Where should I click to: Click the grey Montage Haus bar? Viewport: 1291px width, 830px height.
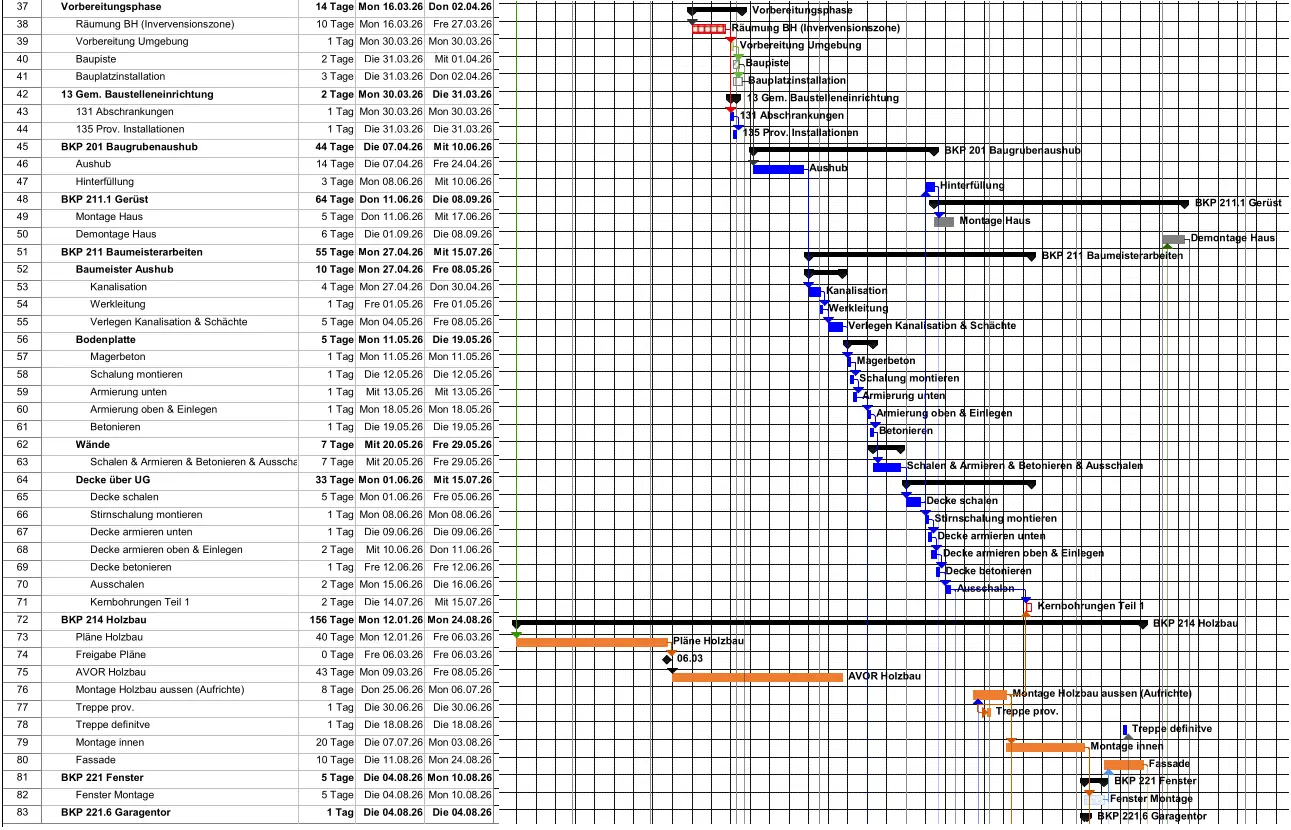[x=944, y=221]
